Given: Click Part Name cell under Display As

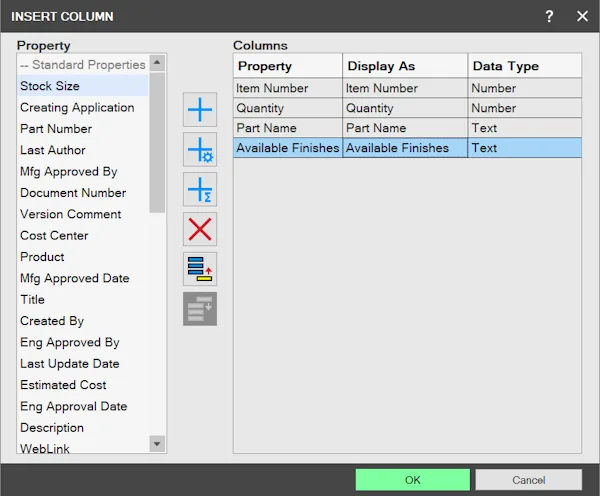Looking at the screenshot, I should [x=405, y=128].
